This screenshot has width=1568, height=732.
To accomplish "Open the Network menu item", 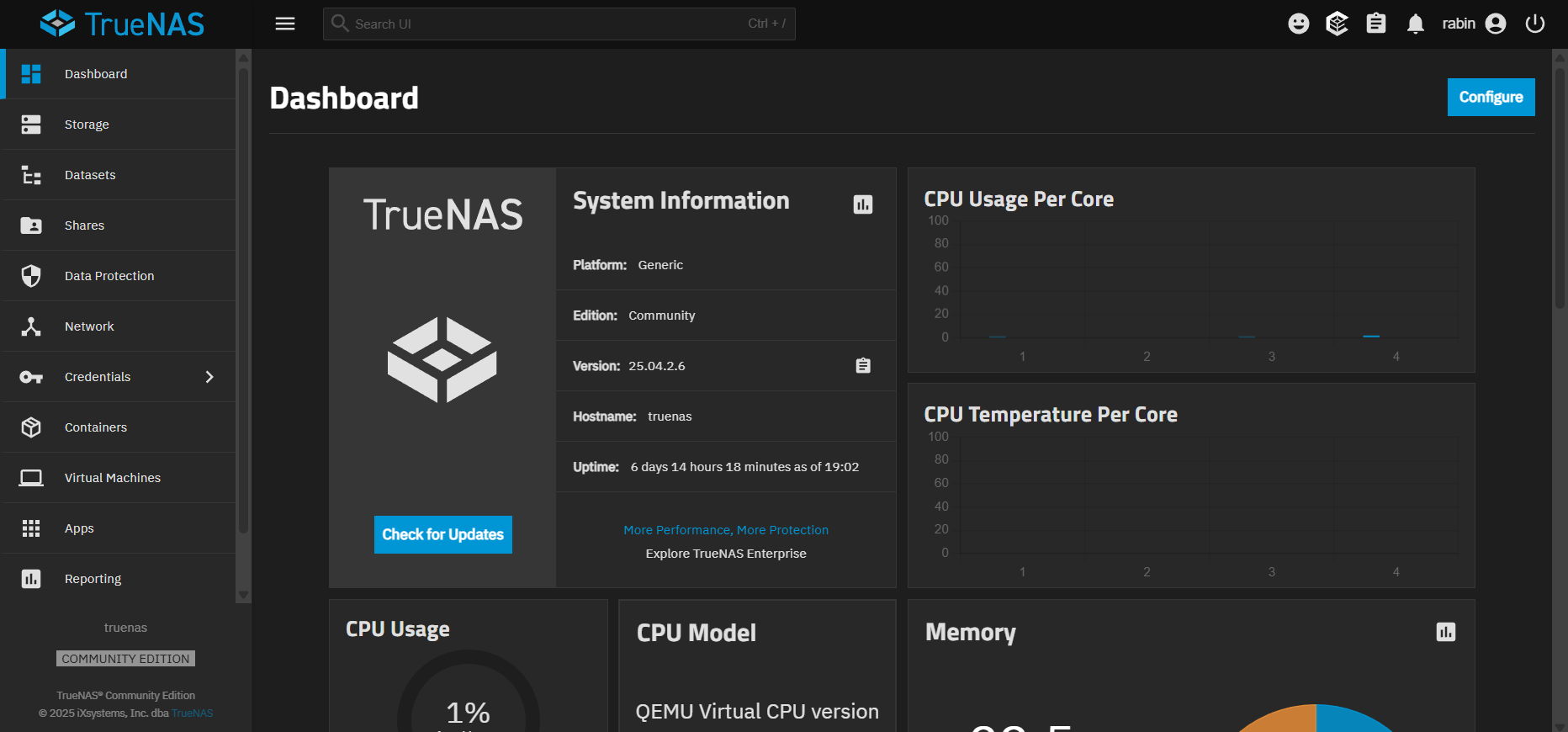I will pyautogui.click(x=119, y=326).
